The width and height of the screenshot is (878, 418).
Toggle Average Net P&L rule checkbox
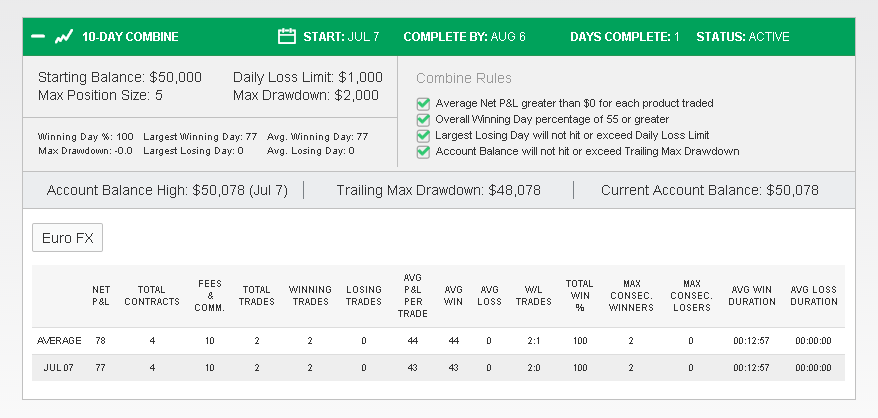click(423, 104)
